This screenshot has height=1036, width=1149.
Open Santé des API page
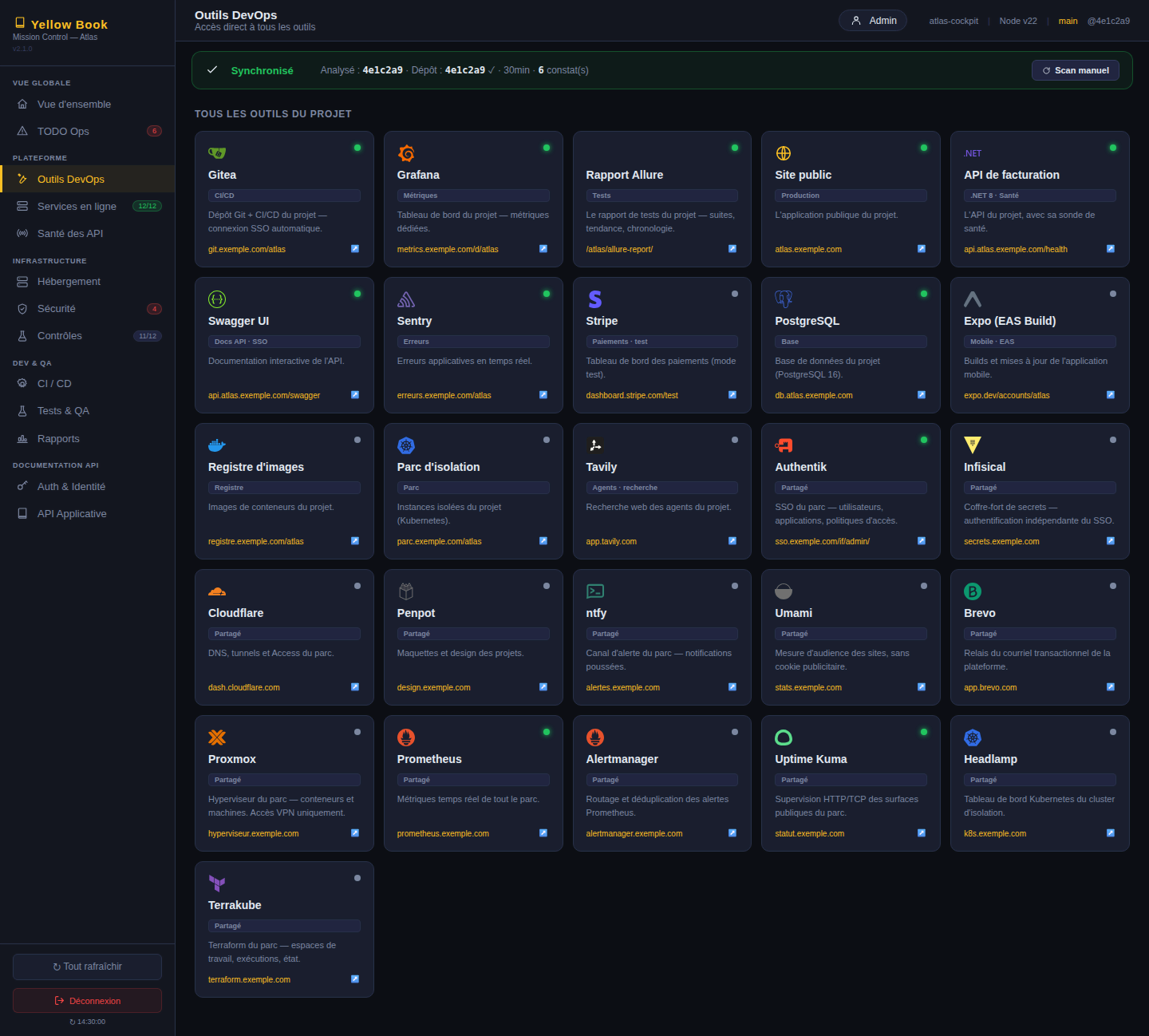(88, 233)
